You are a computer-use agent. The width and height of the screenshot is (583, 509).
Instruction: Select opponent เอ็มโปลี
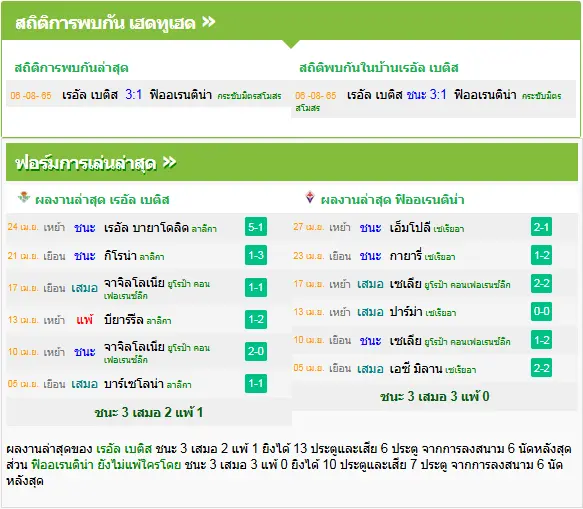(410, 227)
